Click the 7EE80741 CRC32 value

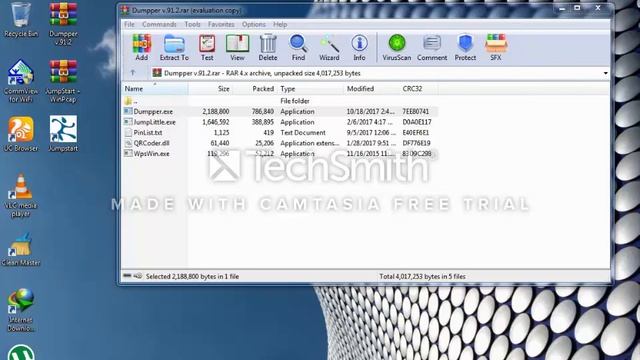[x=416, y=111]
